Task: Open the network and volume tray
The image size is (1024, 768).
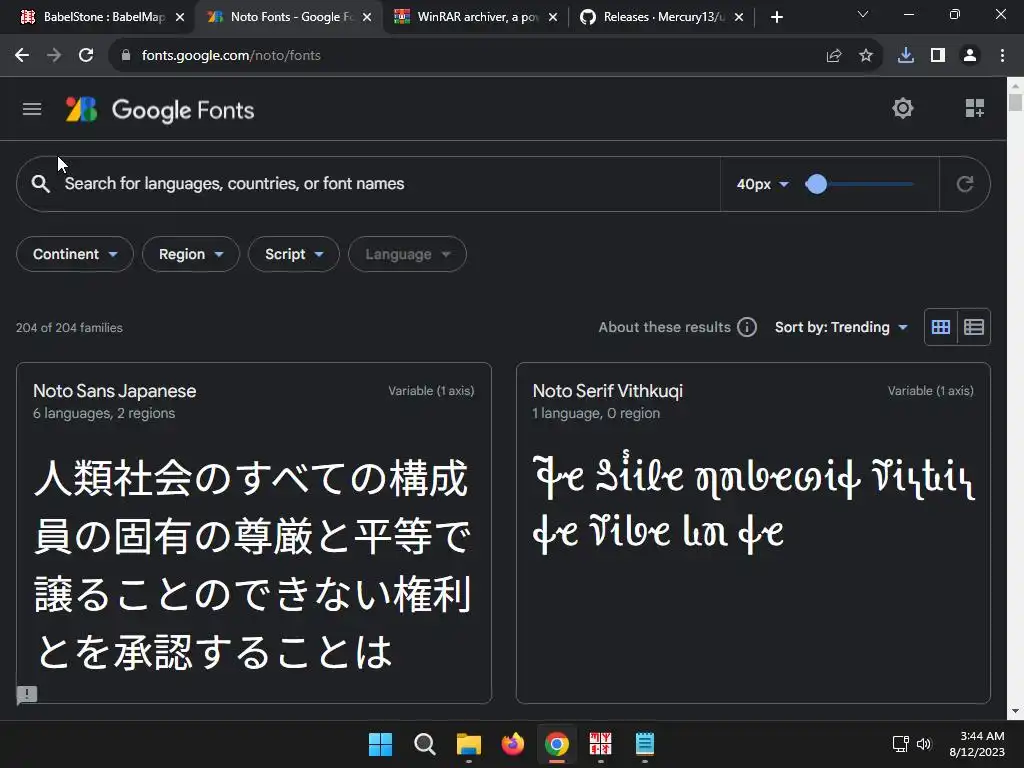Action: pyautogui.click(x=912, y=744)
